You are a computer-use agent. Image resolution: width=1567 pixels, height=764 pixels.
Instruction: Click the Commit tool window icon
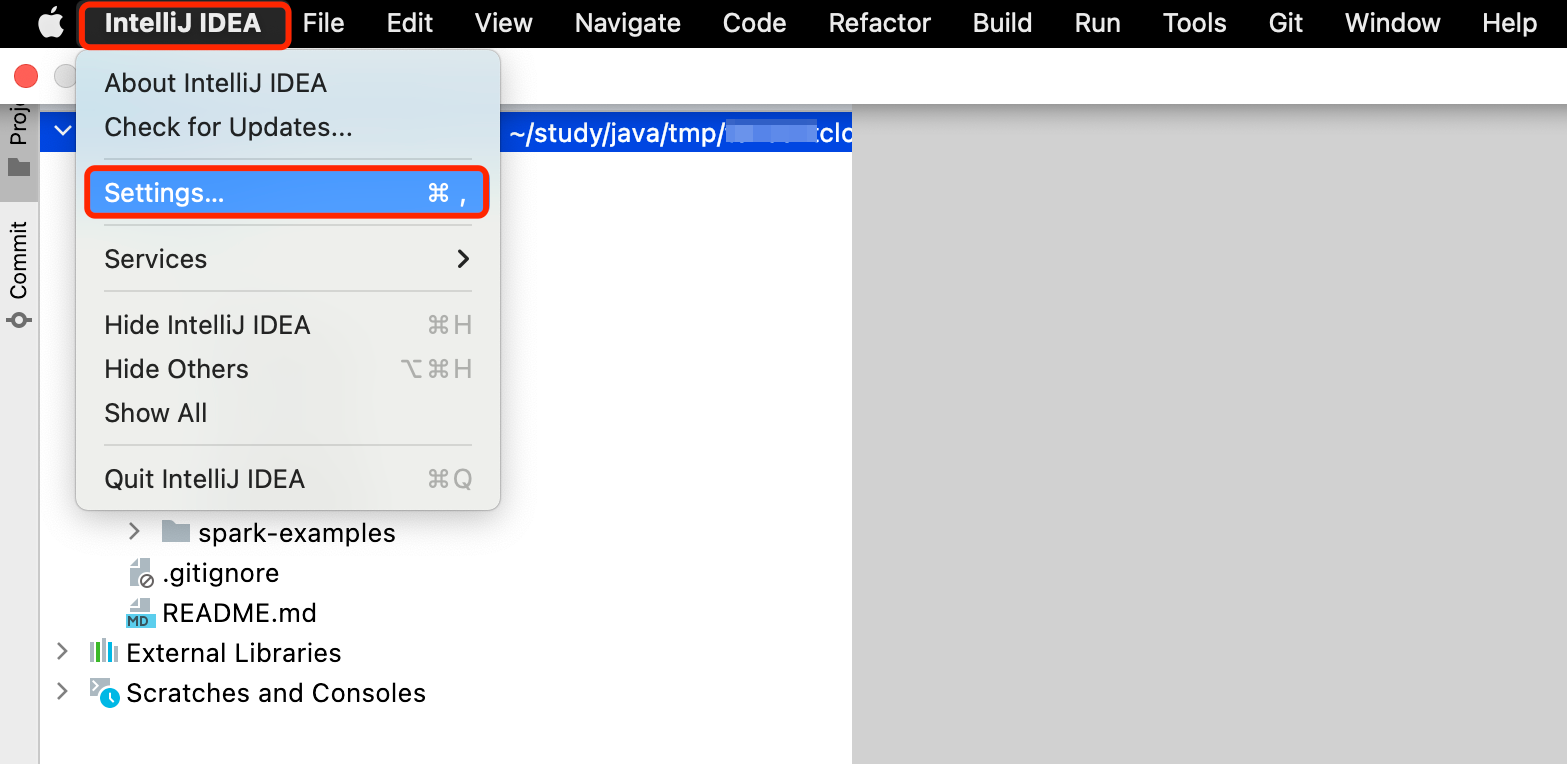[x=19, y=320]
